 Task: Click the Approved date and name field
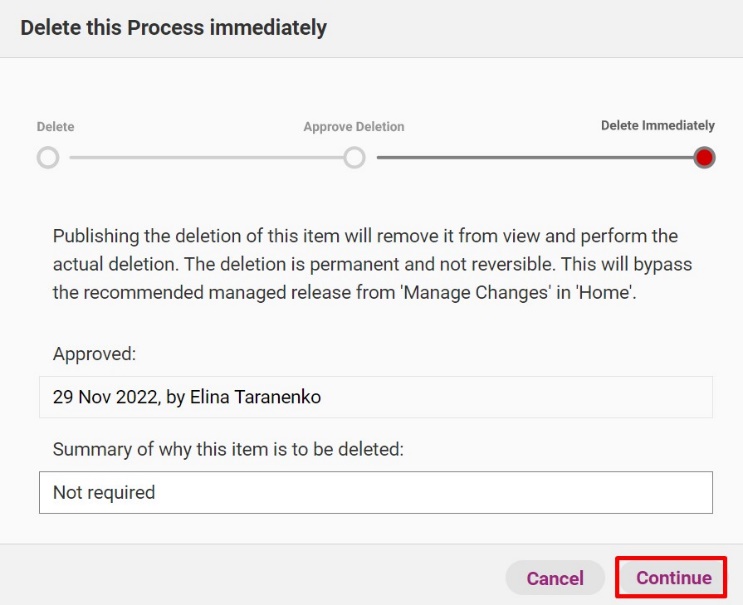376,397
